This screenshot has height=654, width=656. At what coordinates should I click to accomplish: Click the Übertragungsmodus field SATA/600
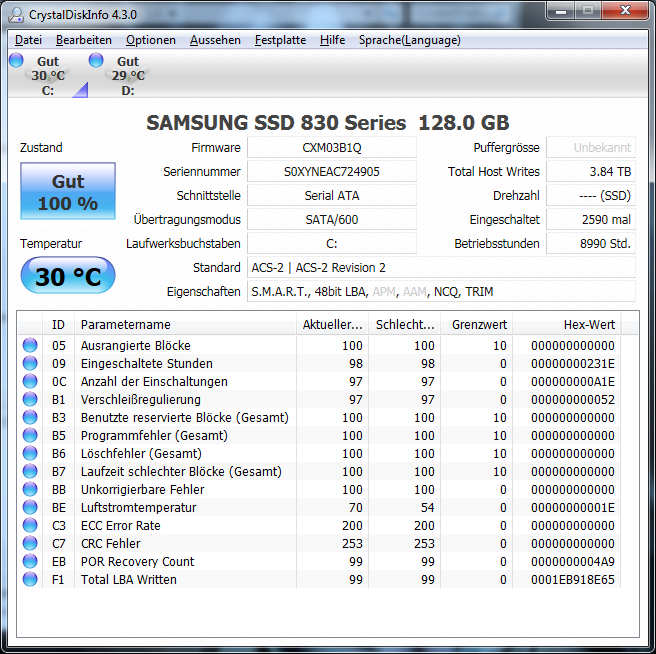point(332,219)
